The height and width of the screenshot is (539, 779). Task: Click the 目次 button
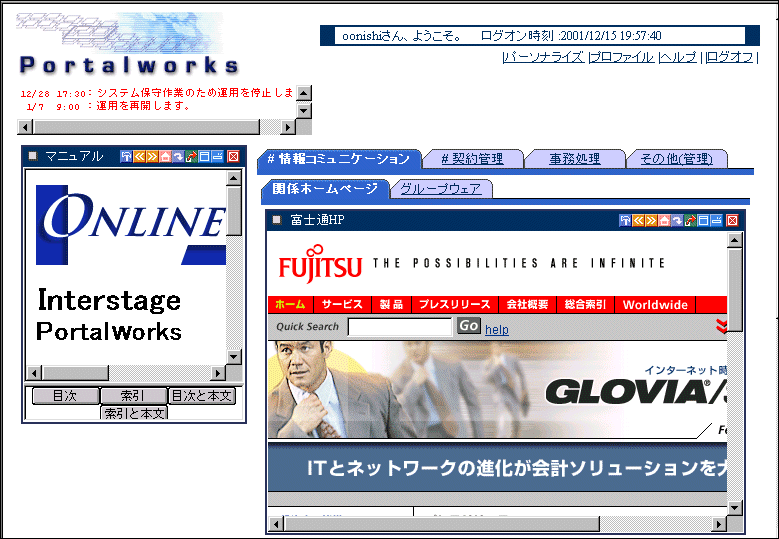[66, 396]
